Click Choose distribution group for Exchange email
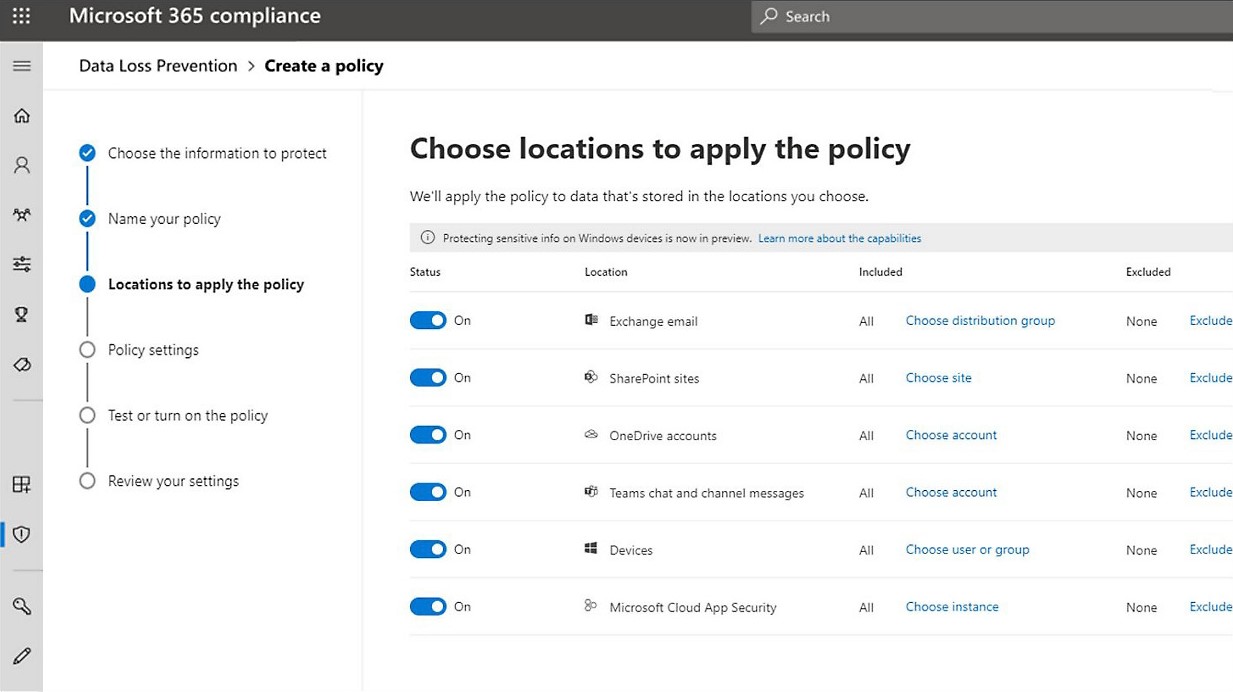 pos(980,320)
